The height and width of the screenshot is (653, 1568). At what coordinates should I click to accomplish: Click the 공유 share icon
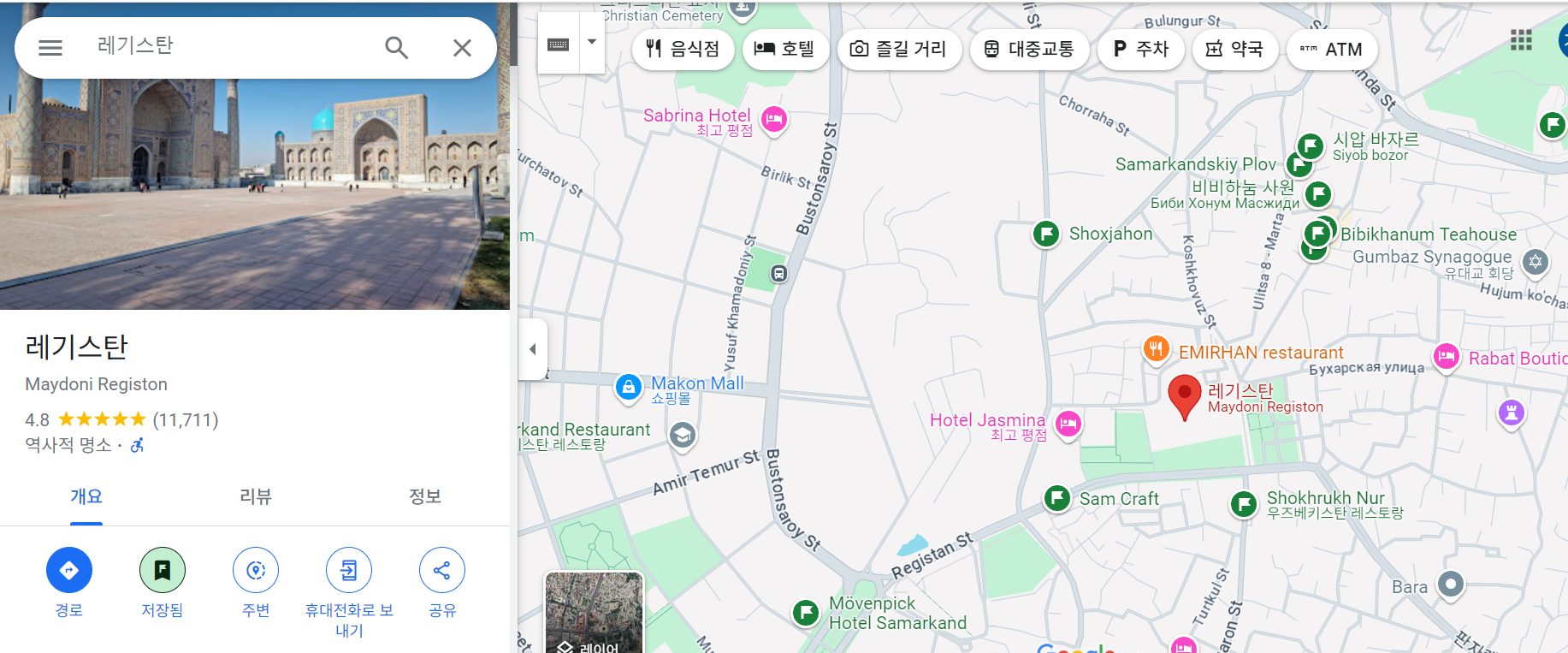tap(442, 570)
